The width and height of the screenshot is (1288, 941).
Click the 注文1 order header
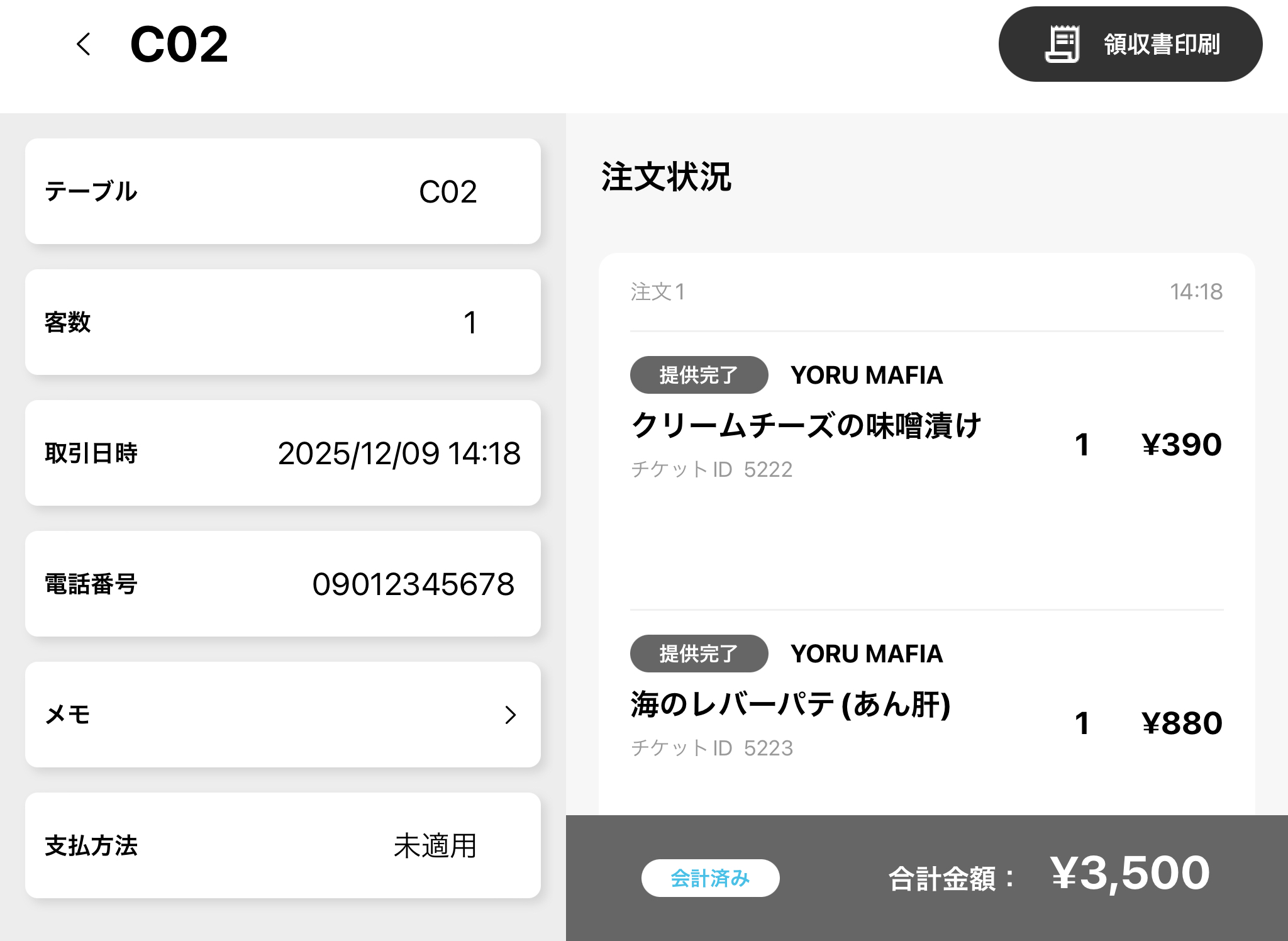658,292
